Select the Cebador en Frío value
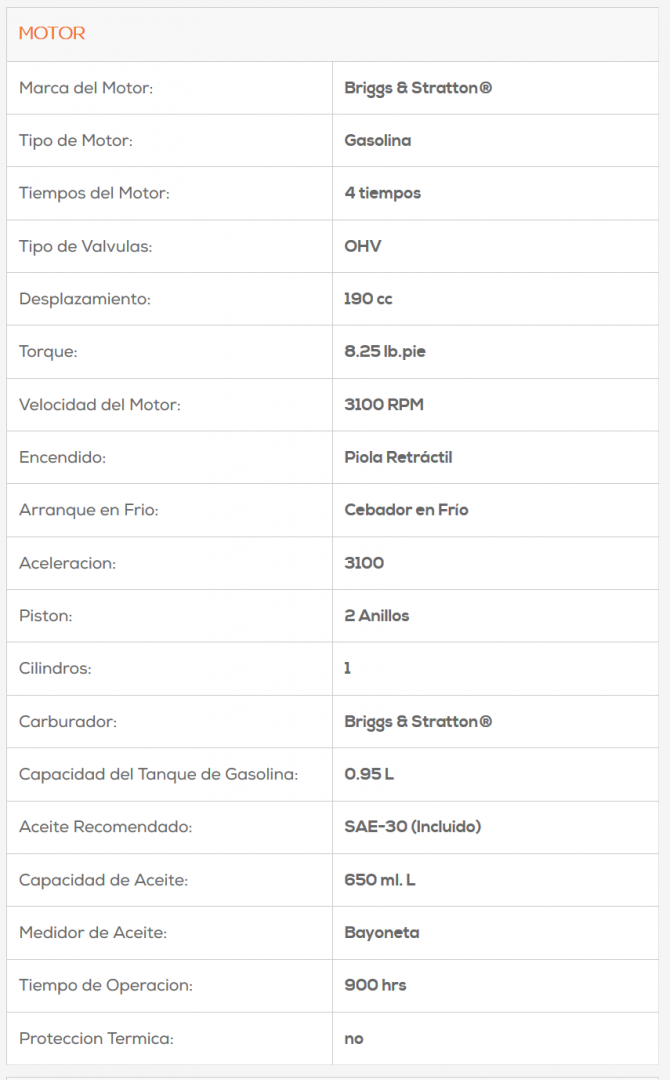The width and height of the screenshot is (670, 1080). [406, 510]
